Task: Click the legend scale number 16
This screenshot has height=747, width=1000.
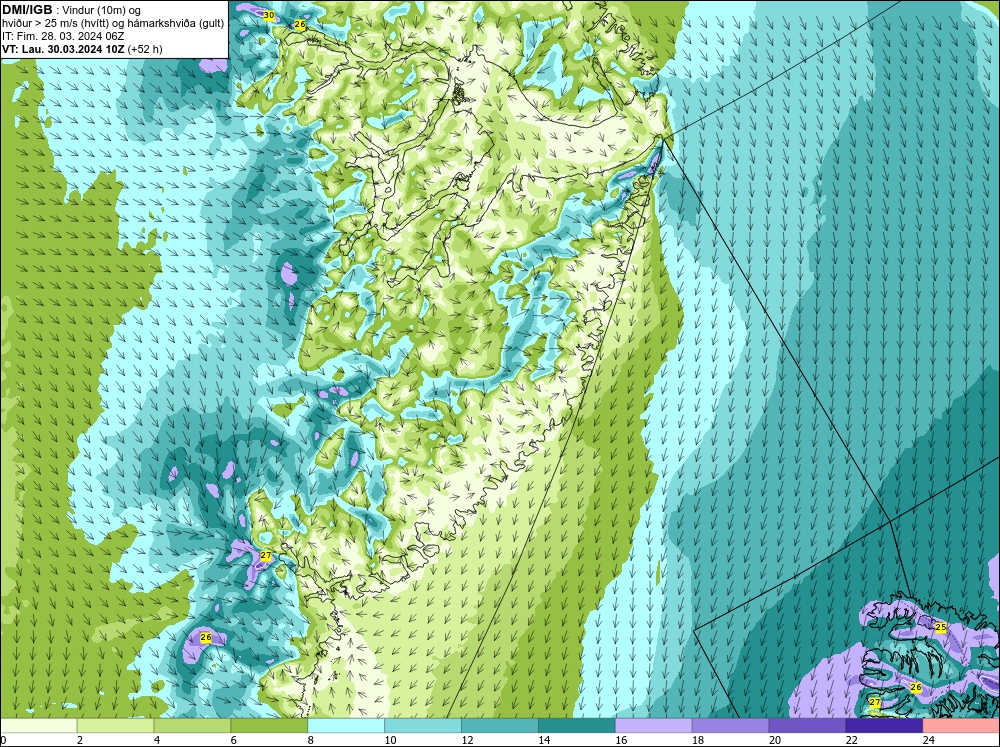Action: [621, 740]
